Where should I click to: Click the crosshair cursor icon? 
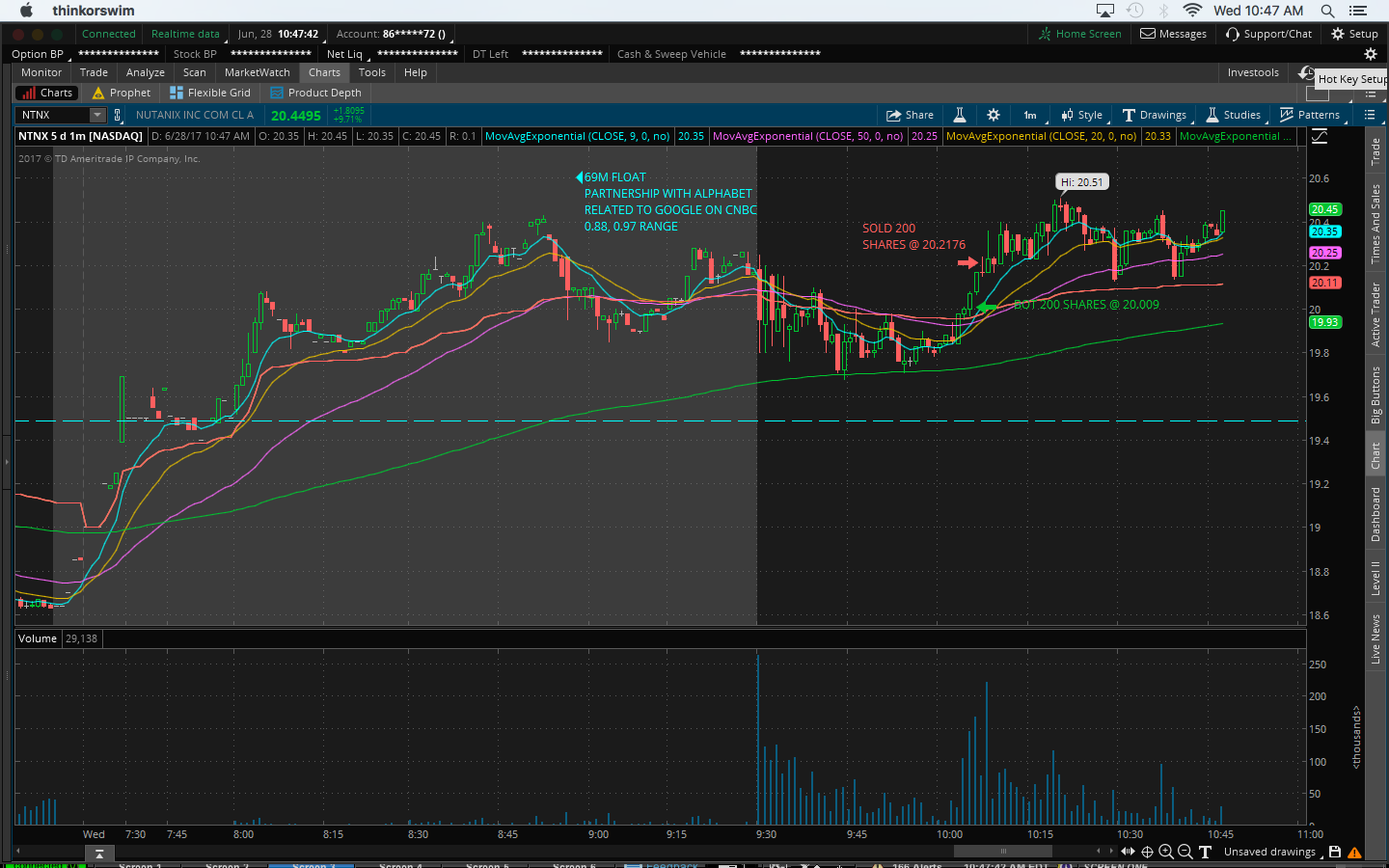pyautogui.click(x=1147, y=852)
